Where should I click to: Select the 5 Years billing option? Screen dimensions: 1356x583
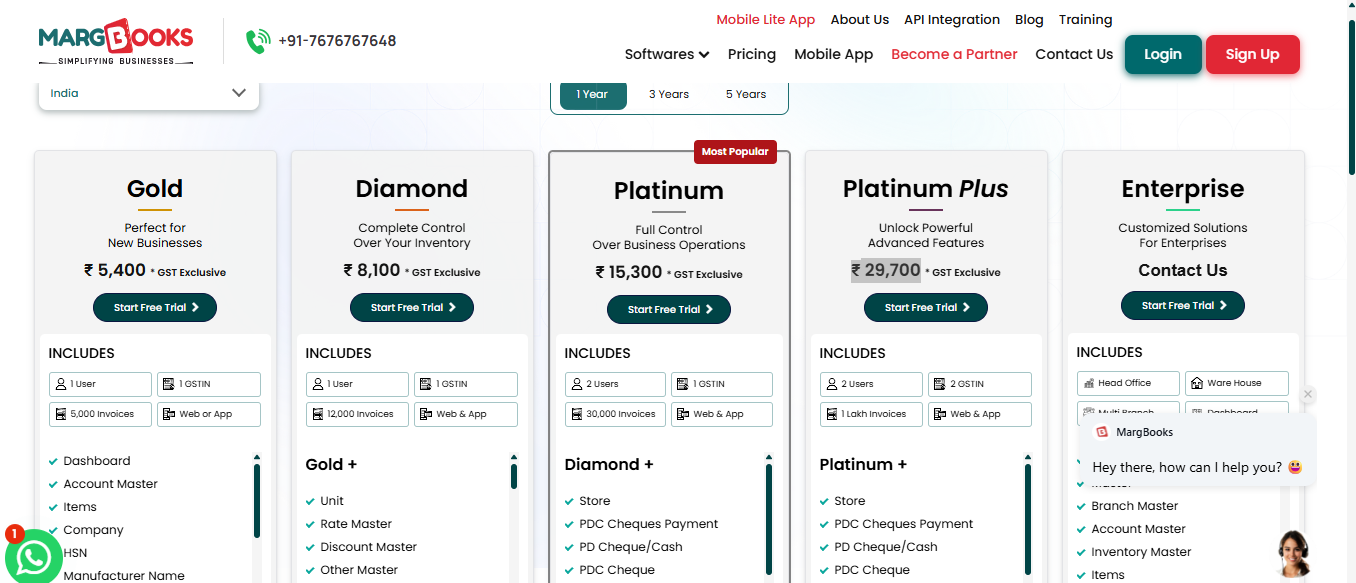click(746, 94)
